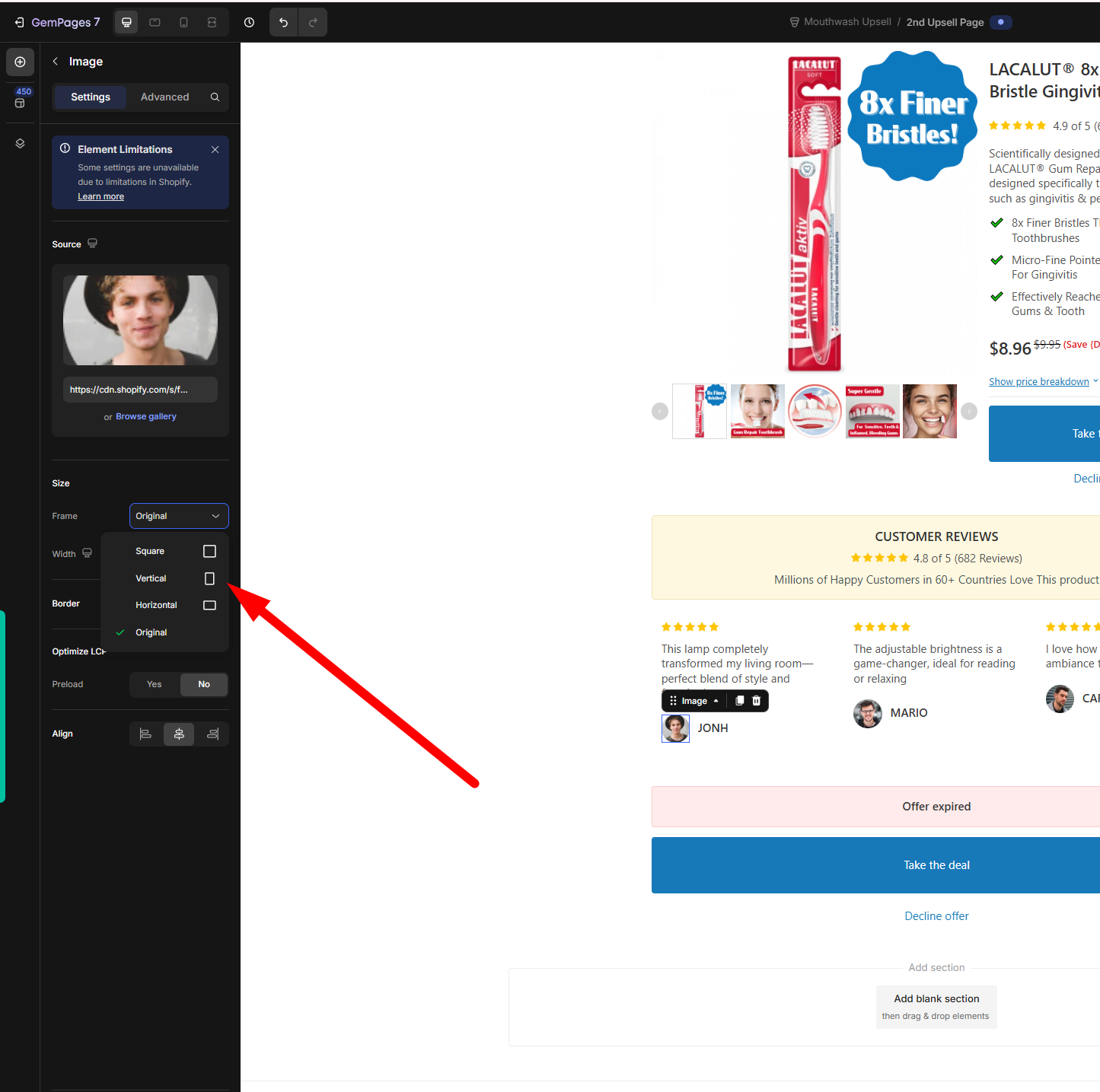Screen dimensions: 1100x1092
Task: Choose Horizontal frame option
Action: [164, 605]
